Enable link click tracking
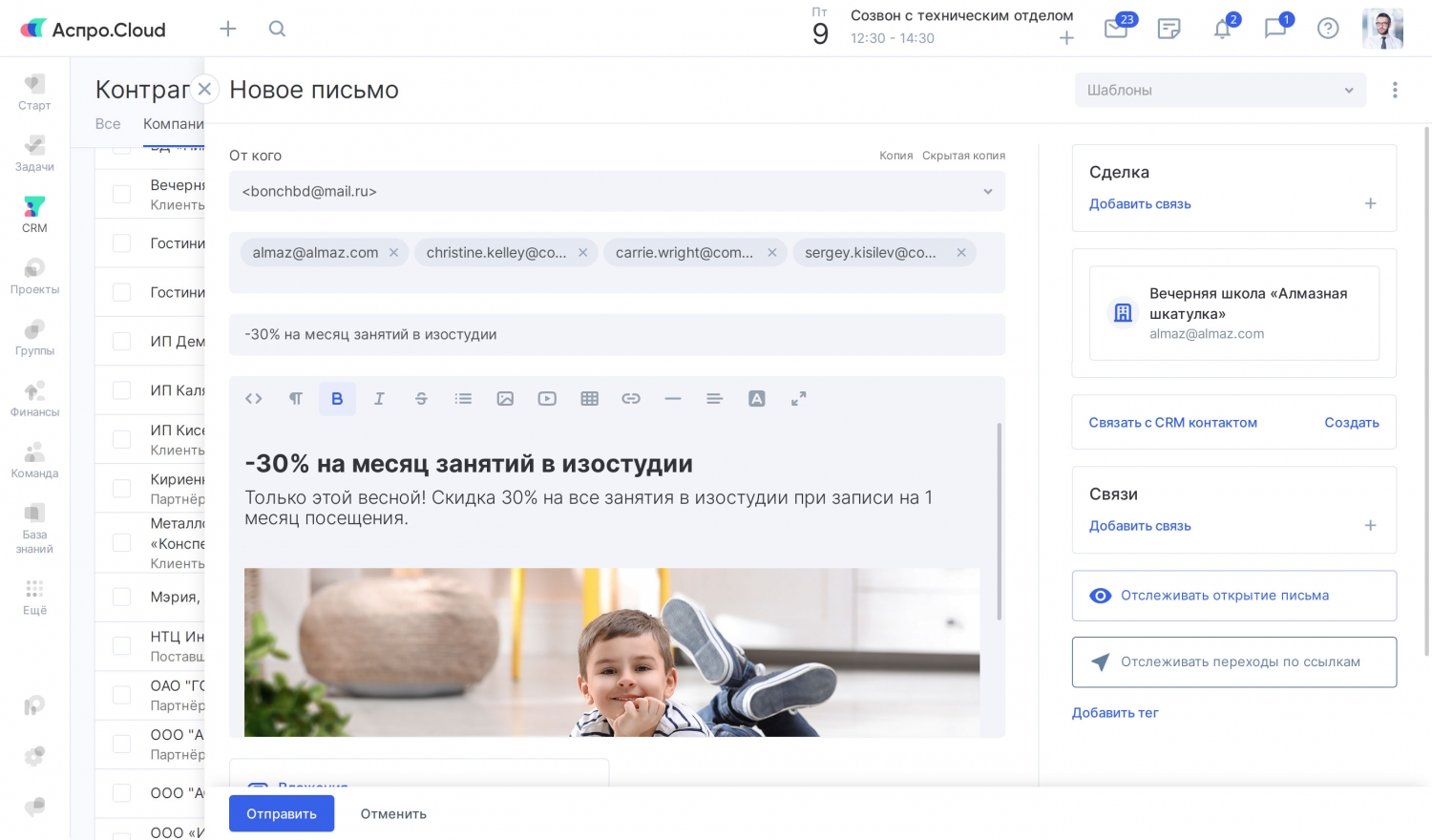This screenshot has height=840, width=1432. (1233, 662)
